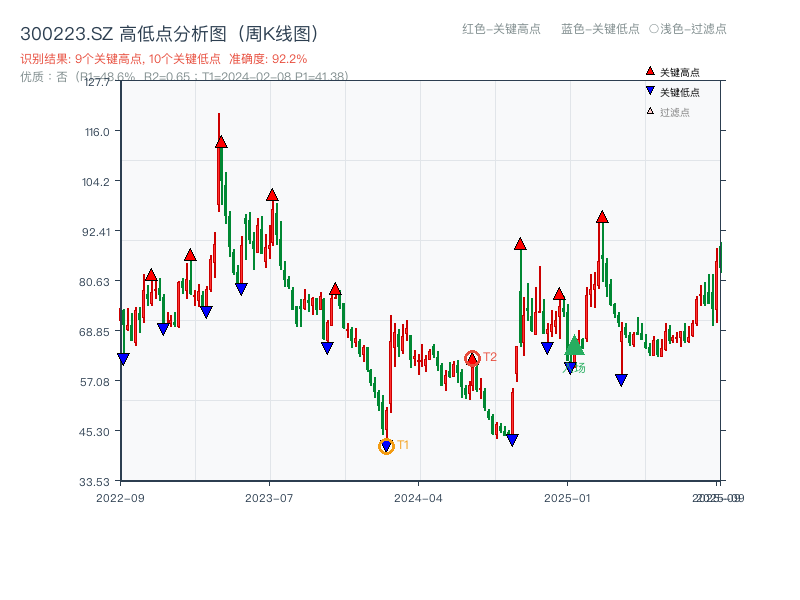
Task: Click the red T2 circle marker on the chart
Action: (x=474, y=356)
